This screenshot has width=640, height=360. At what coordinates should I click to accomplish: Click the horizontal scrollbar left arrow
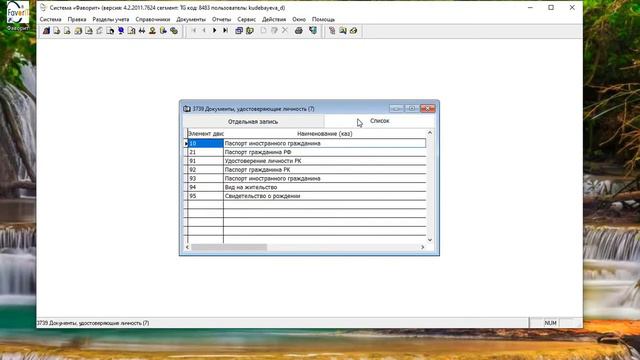(187, 247)
